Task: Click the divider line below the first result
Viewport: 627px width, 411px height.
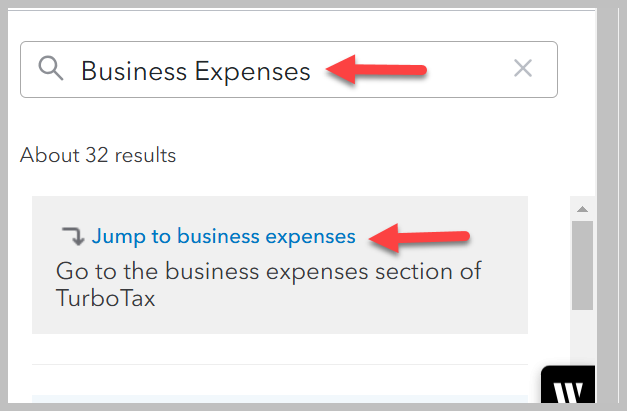Action: pos(280,364)
